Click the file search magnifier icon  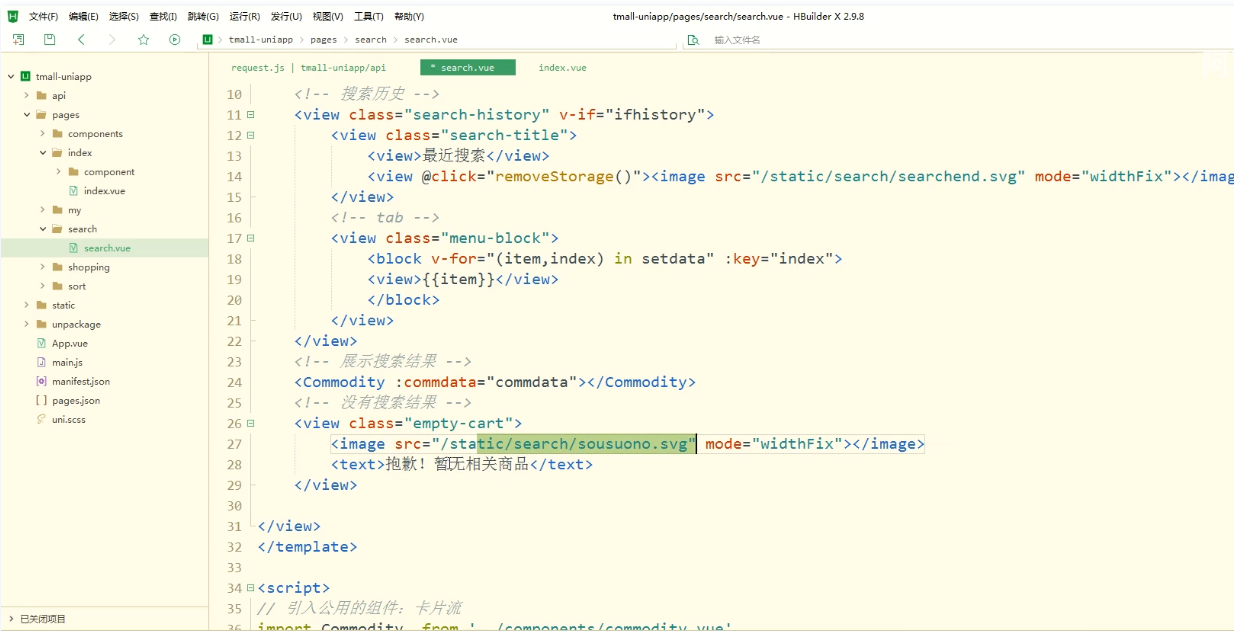click(x=693, y=40)
